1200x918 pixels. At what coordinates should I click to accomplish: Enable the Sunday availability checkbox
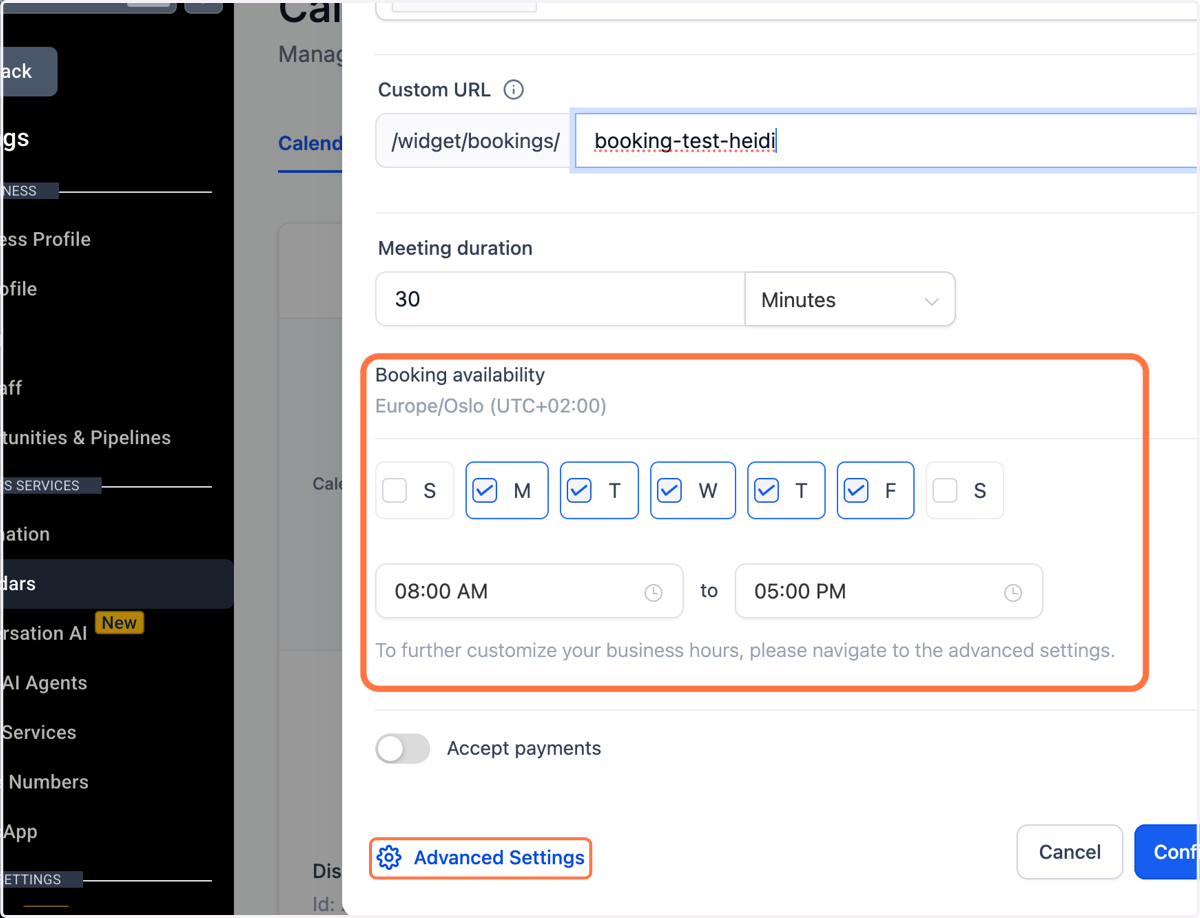(x=395, y=490)
